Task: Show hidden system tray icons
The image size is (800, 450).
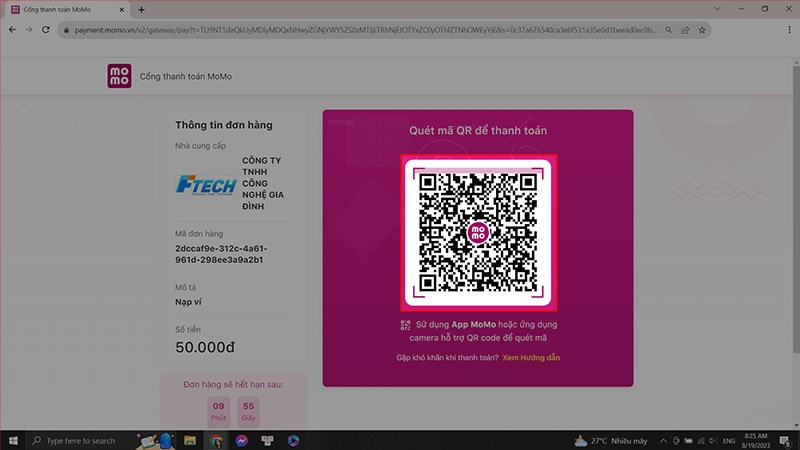Action: [663, 441]
